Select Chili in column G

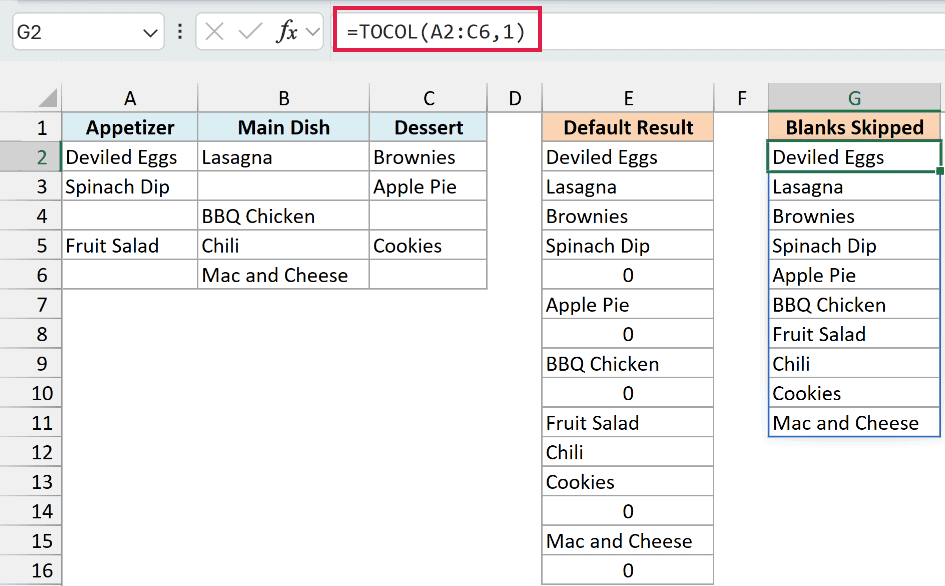click(x=854, y=364)
